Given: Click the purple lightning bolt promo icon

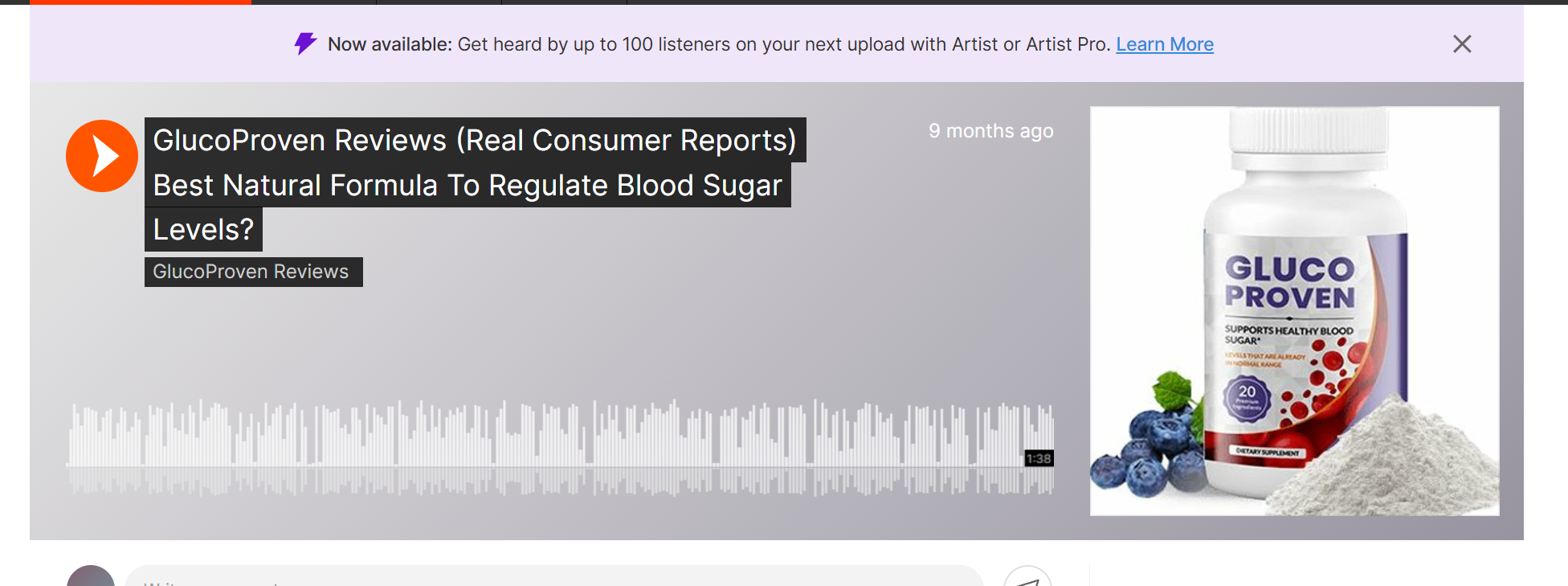Looking at the screenshot, I should pos(304,43).
